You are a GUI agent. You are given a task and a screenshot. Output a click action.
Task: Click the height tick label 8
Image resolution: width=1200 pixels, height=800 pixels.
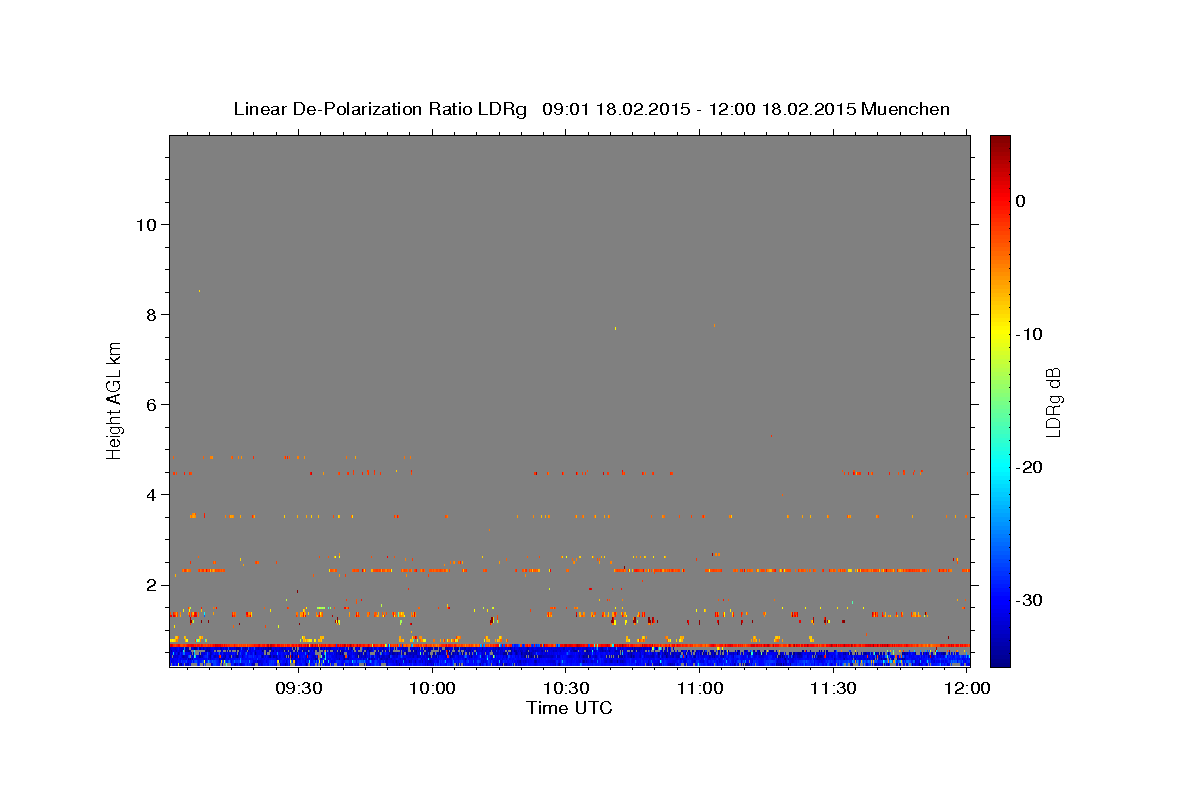pos(150,314)
